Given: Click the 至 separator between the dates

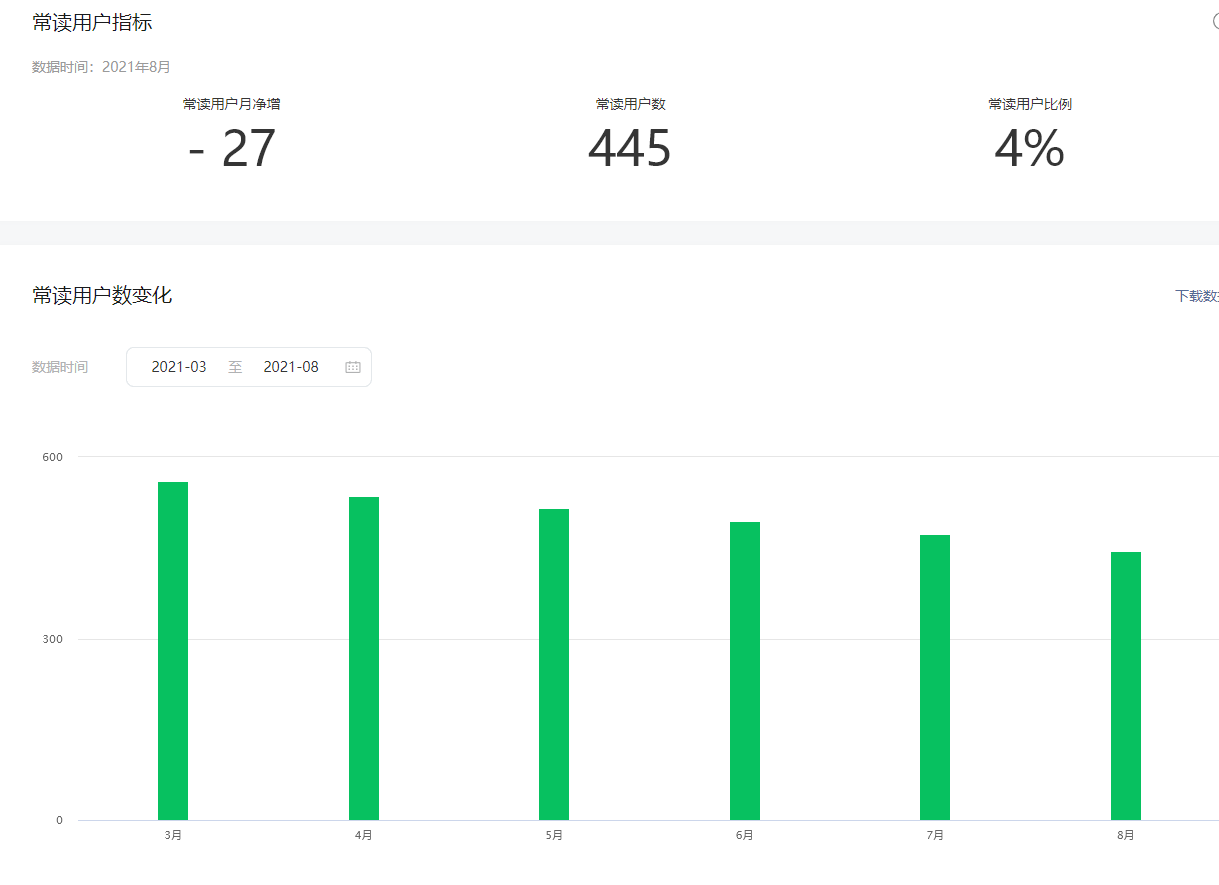Looking at the screenshot, I should [x=235, y=367].
